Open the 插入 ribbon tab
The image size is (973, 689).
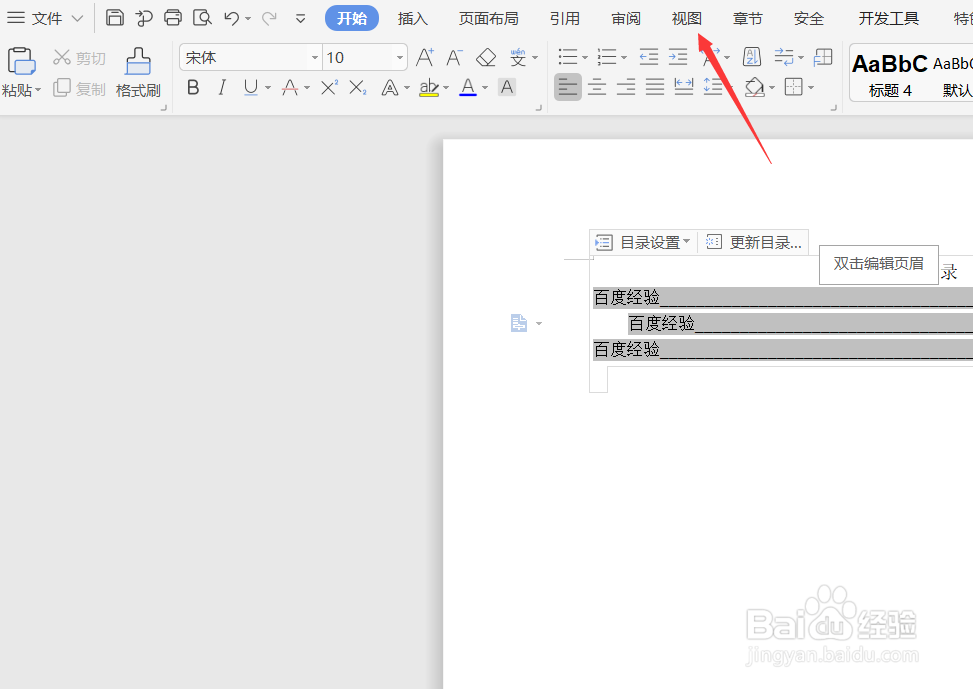coord(413,19)
